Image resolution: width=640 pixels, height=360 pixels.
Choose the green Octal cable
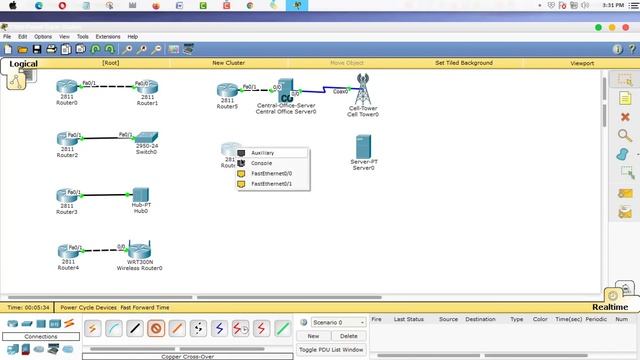(x=282, y=329)
